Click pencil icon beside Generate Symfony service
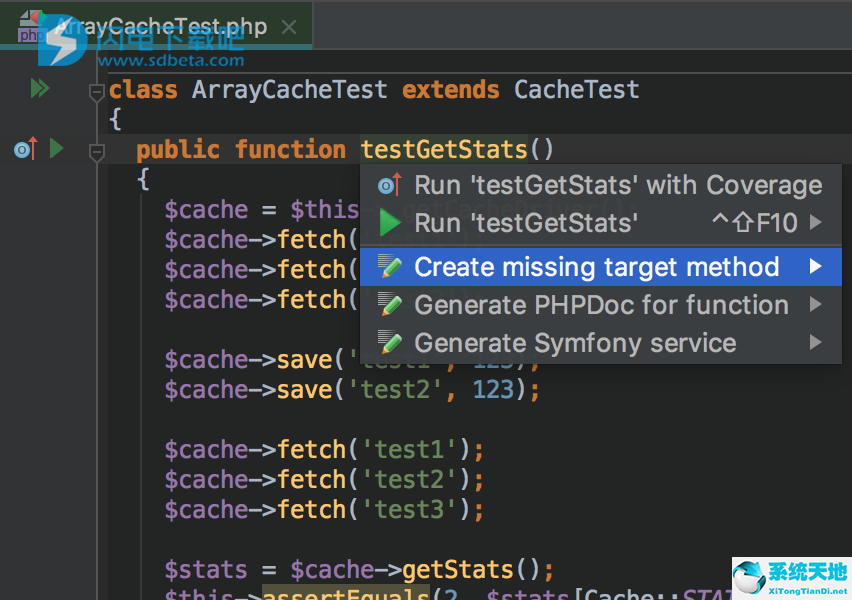This screenshot has height=600, width=852. point(390,342)
